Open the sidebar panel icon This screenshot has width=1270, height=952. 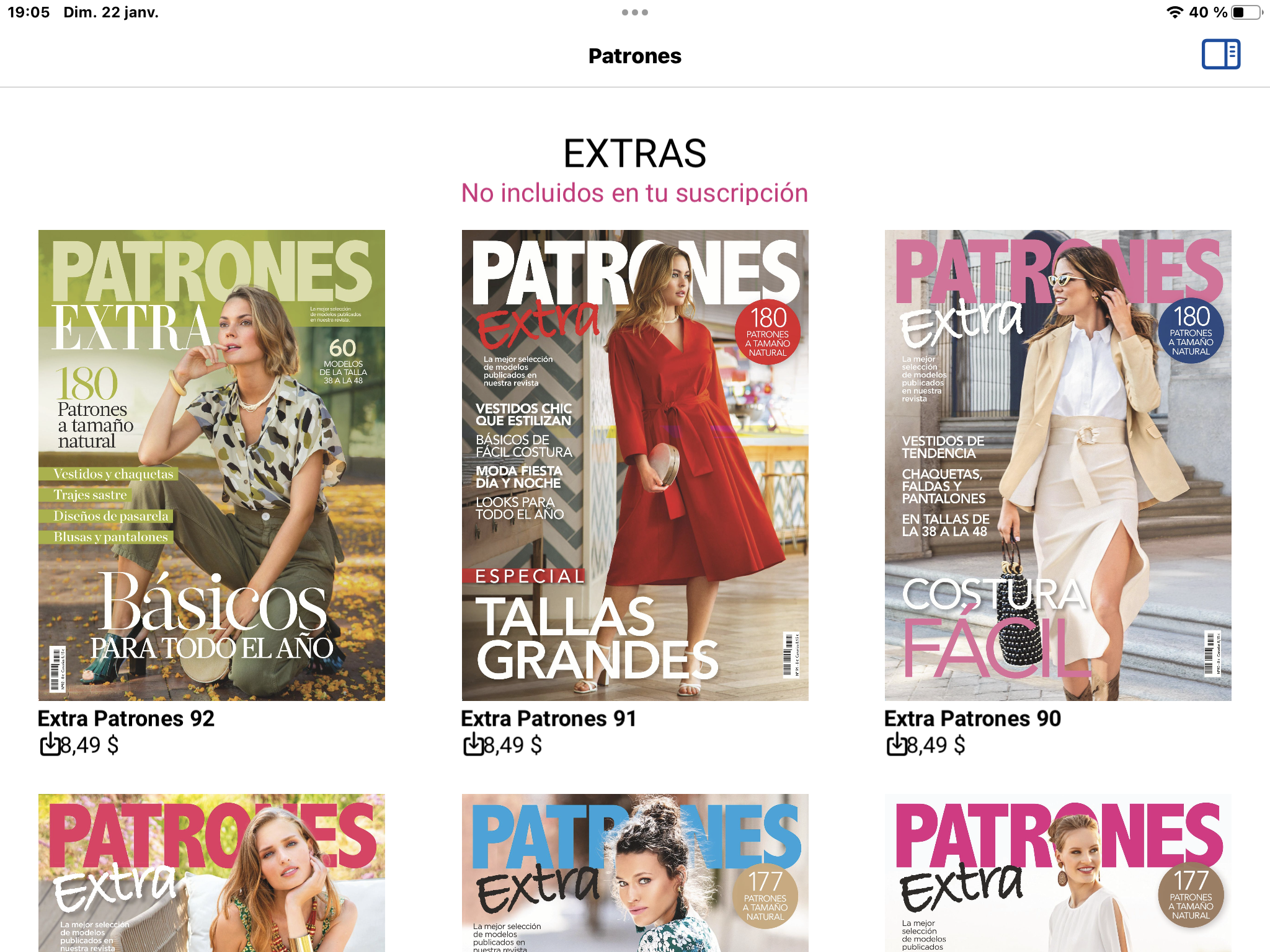point(1220,55)
